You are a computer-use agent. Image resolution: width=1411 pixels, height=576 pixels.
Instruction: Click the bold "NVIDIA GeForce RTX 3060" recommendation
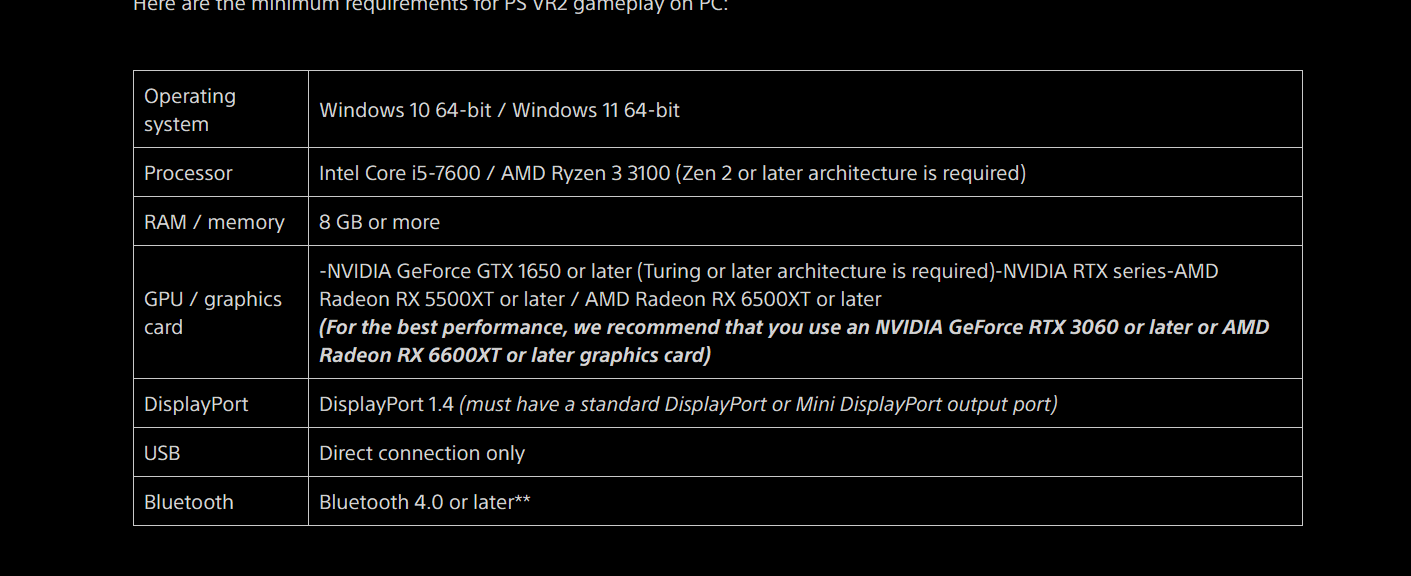point(997,327)
